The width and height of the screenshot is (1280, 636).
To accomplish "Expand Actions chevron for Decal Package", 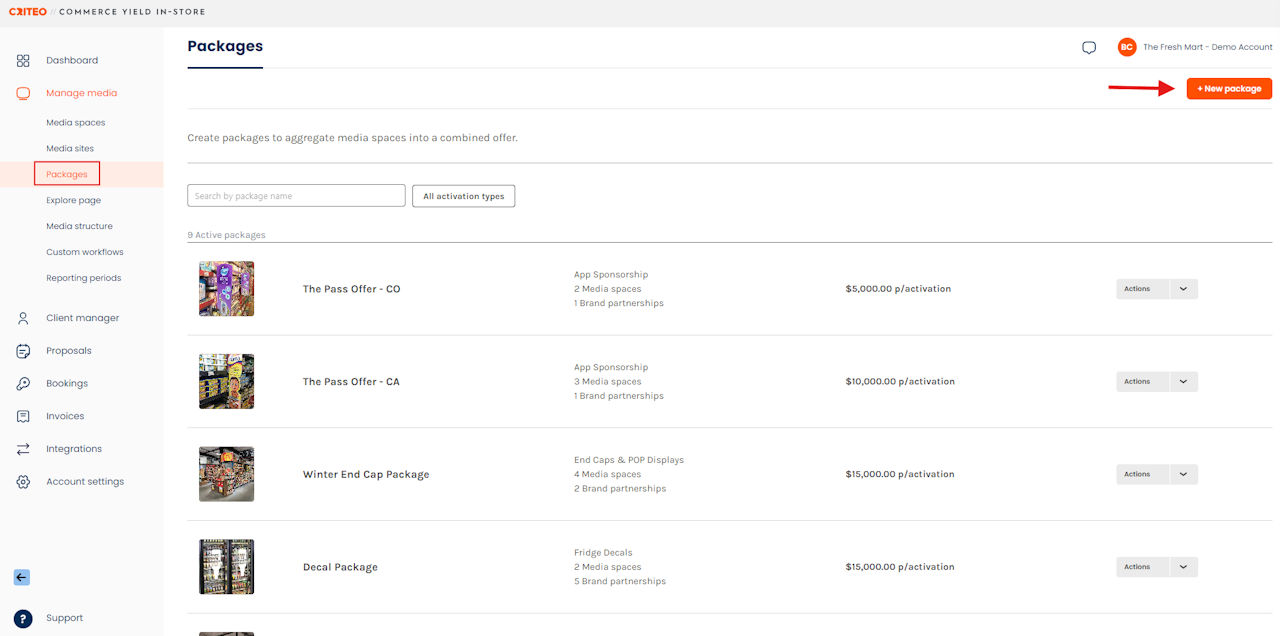I will [1183, 567].
